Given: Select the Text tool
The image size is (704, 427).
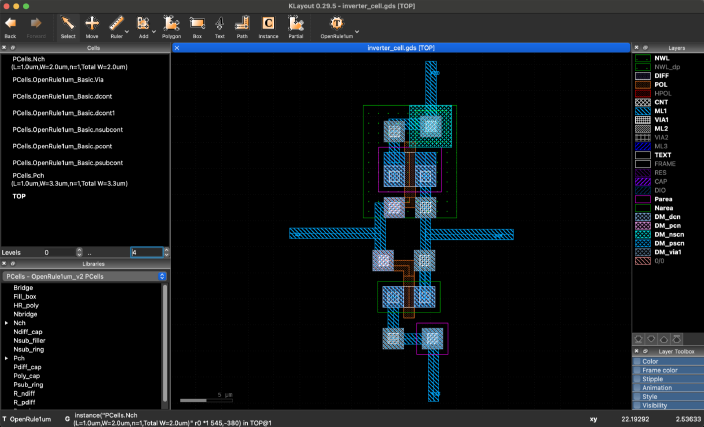Looking at the screenshot, I should click(220, 27).
